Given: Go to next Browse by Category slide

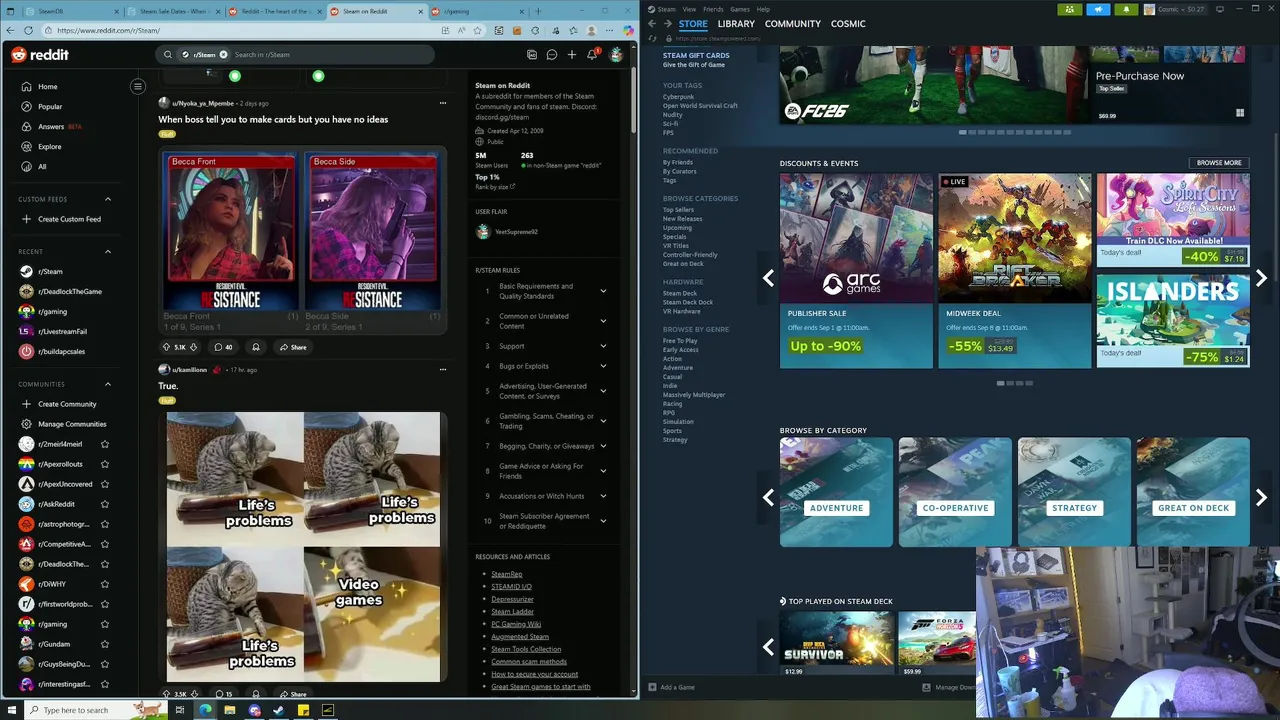Looking at the screenshot, I should tap(1261, 497).
